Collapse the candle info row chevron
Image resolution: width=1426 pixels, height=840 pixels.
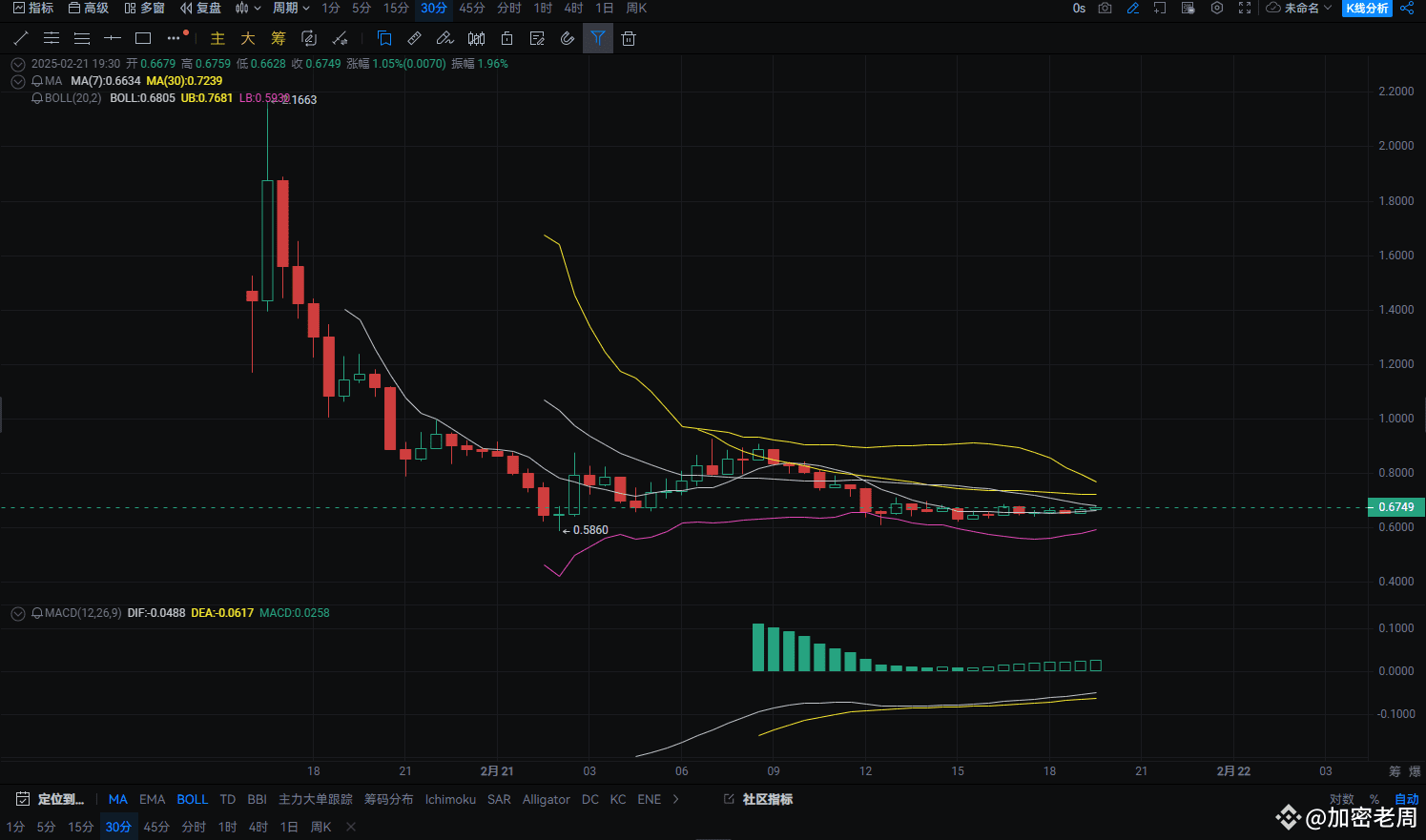17,64
